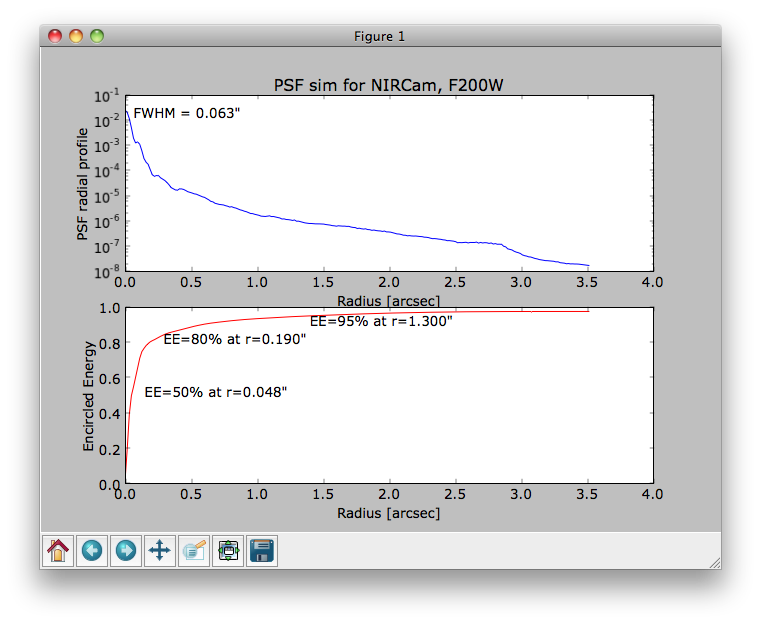
Task: Activate the pan/move axes tool
Action: point(160,551)
